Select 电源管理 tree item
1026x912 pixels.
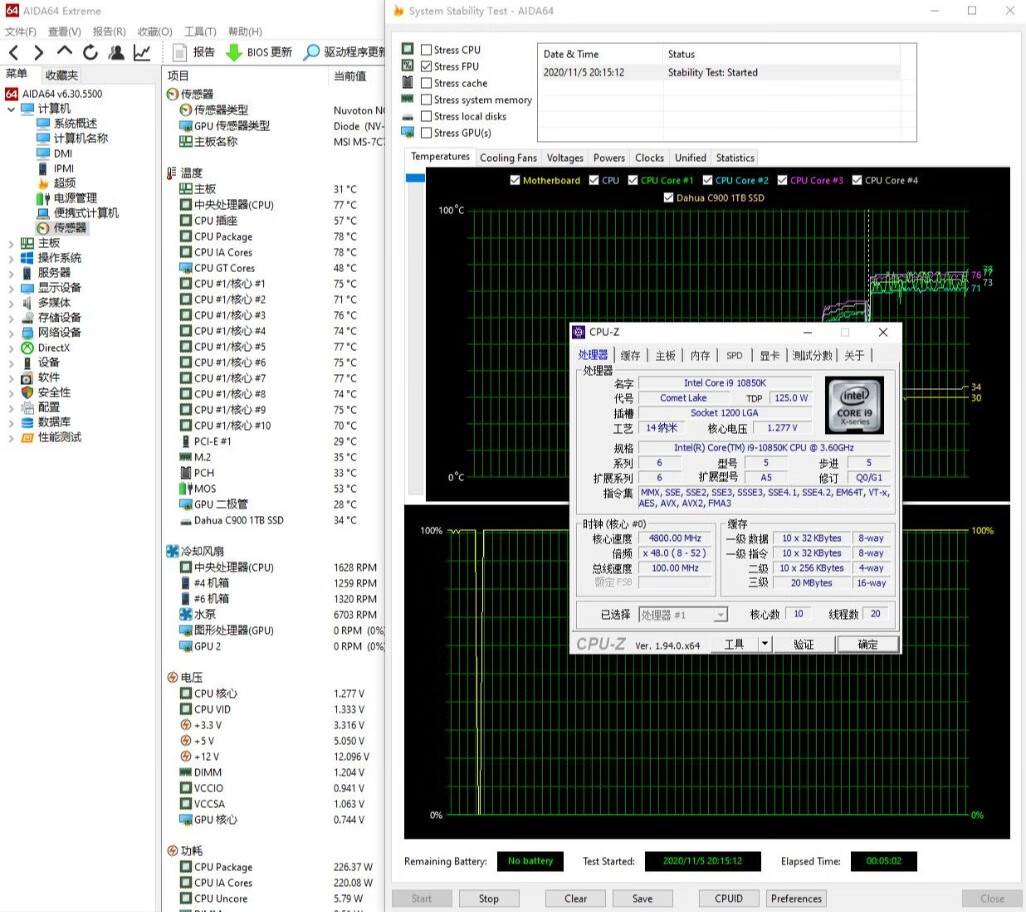[75, 198]
